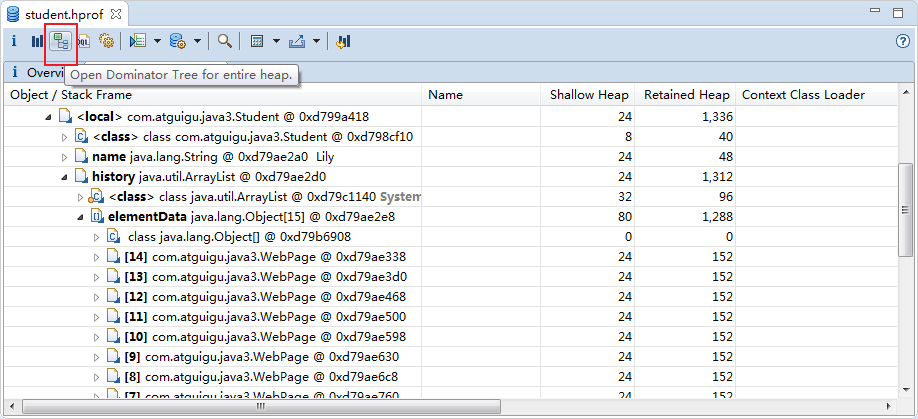The height and width of the screenshot is (419, 918).
Task: Click the class icon of Student class row
Action: (81, 138)
